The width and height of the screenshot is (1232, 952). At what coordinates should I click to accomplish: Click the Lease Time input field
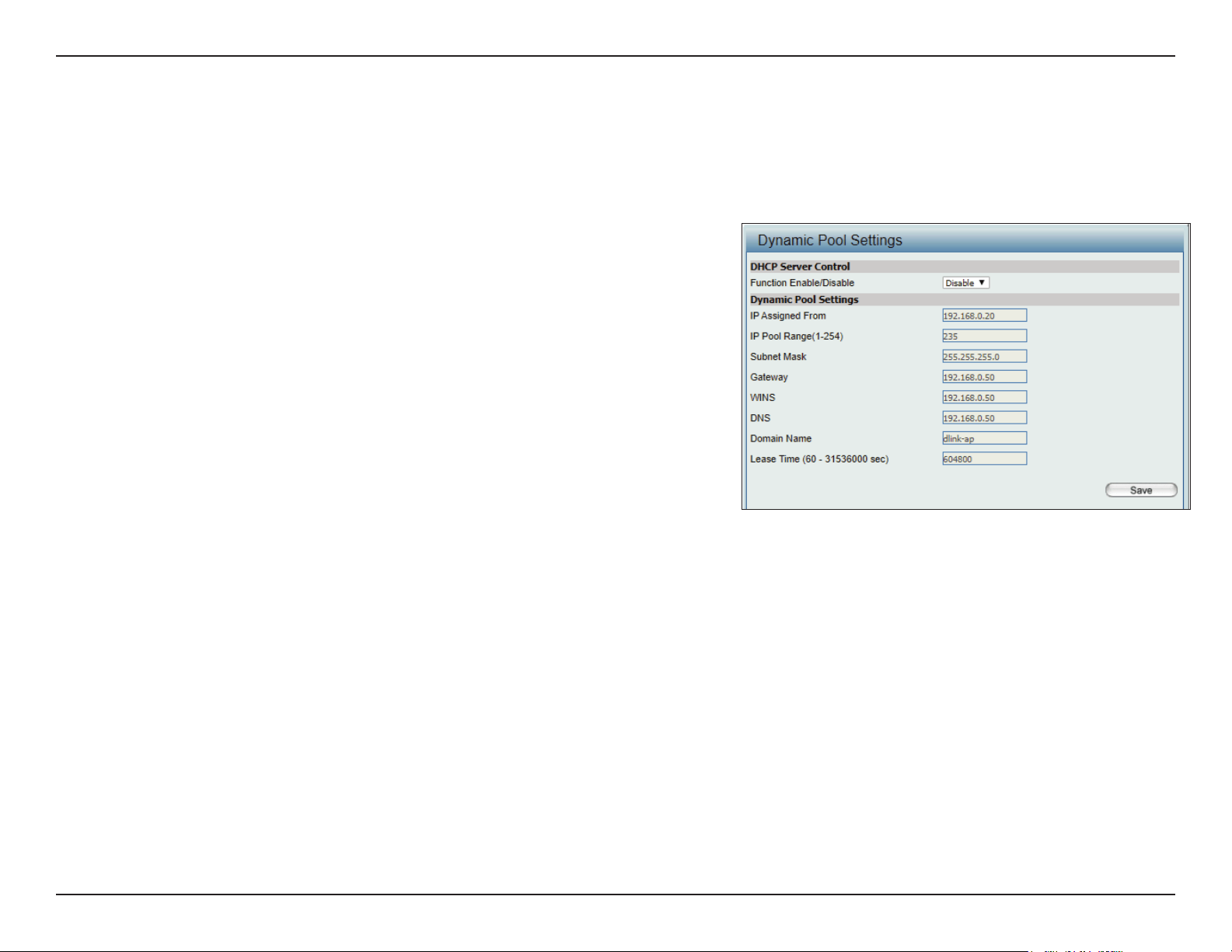tap(984, 459)
